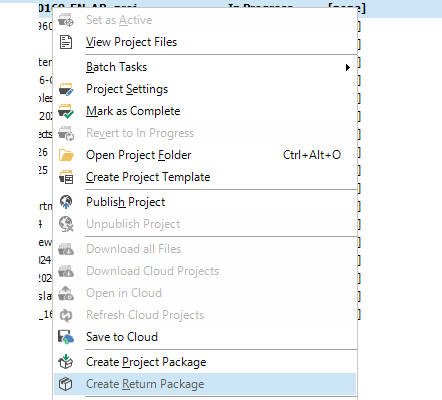Click the Create Return Package box icon
The image size is (442, 400).
pyautogui.click(x=66, y=384)
